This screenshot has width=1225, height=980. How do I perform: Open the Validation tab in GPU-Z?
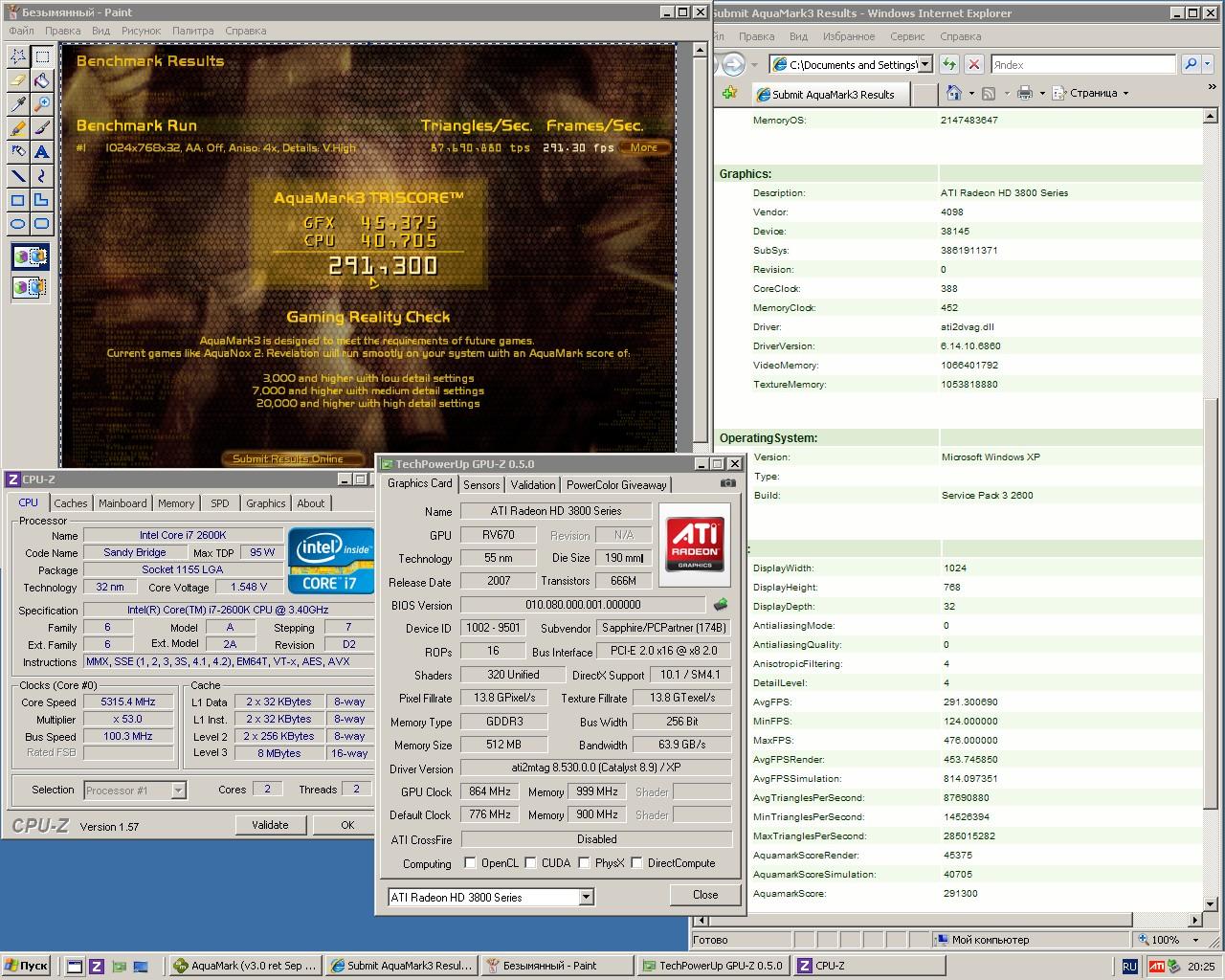533,485
